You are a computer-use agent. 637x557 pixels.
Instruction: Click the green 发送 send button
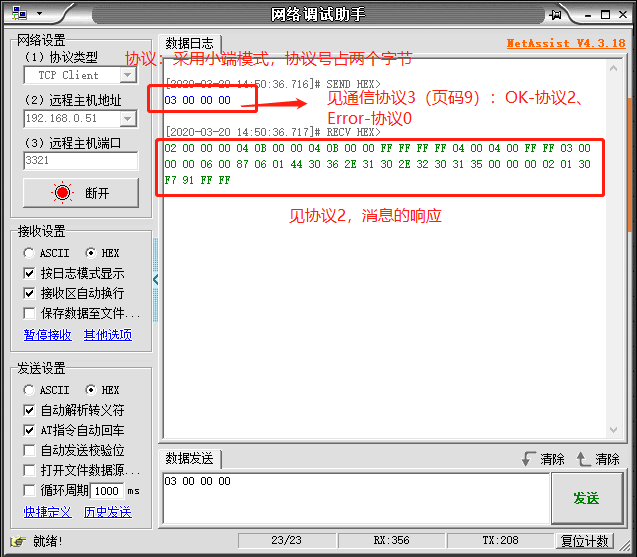[587, 498]
